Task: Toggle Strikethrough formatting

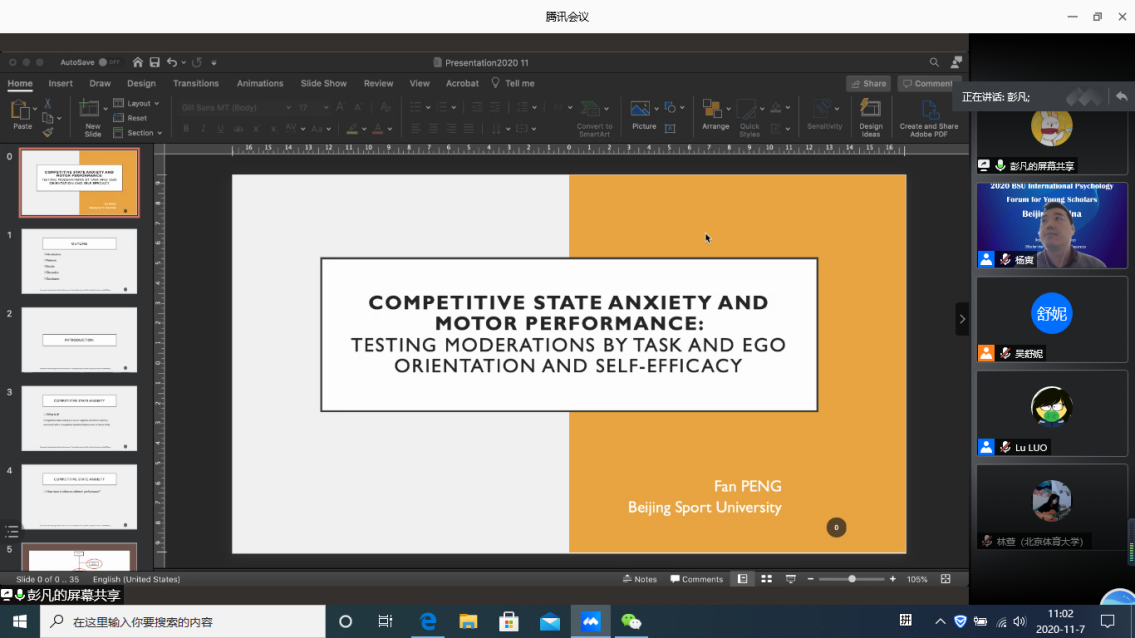Action: pyautogui.click(x=238, y=129)
